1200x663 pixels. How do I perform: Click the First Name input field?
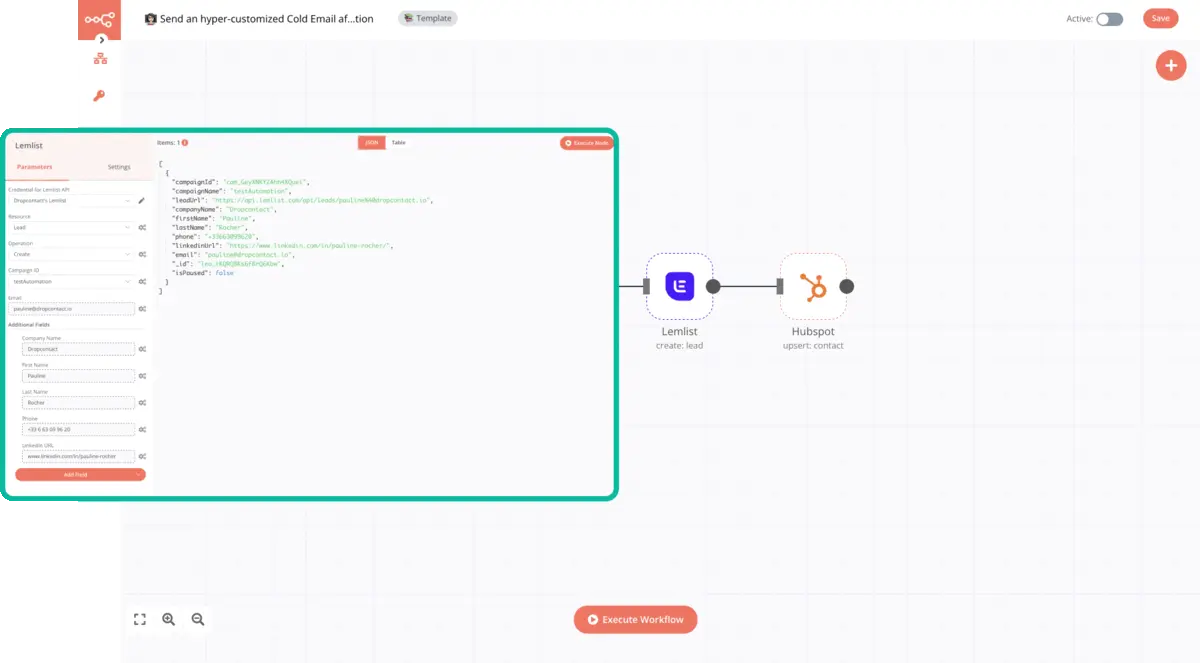click(x=78, y=376)
